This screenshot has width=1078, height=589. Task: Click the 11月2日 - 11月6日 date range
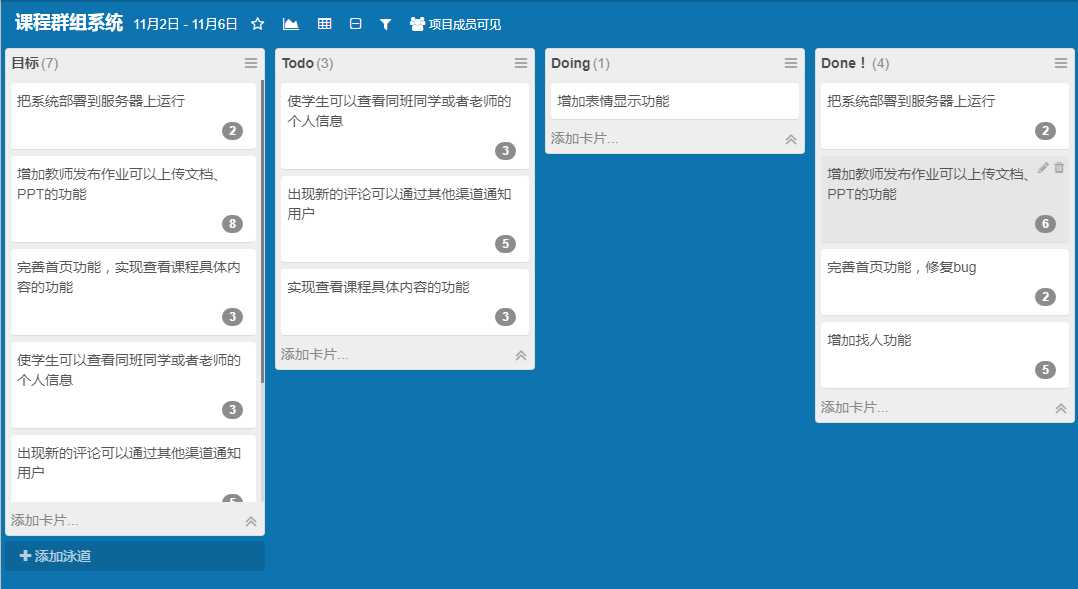[185, 24]
